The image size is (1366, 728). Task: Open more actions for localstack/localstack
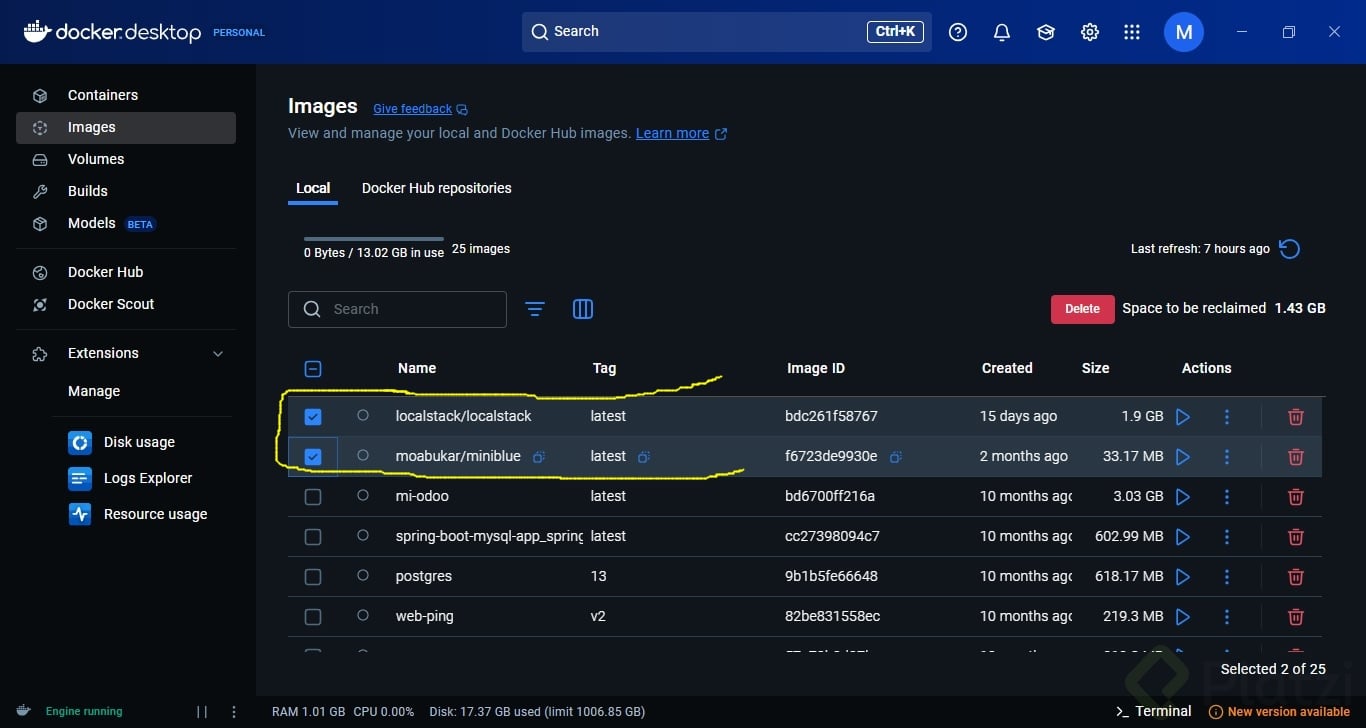(x=1227, y=416)
